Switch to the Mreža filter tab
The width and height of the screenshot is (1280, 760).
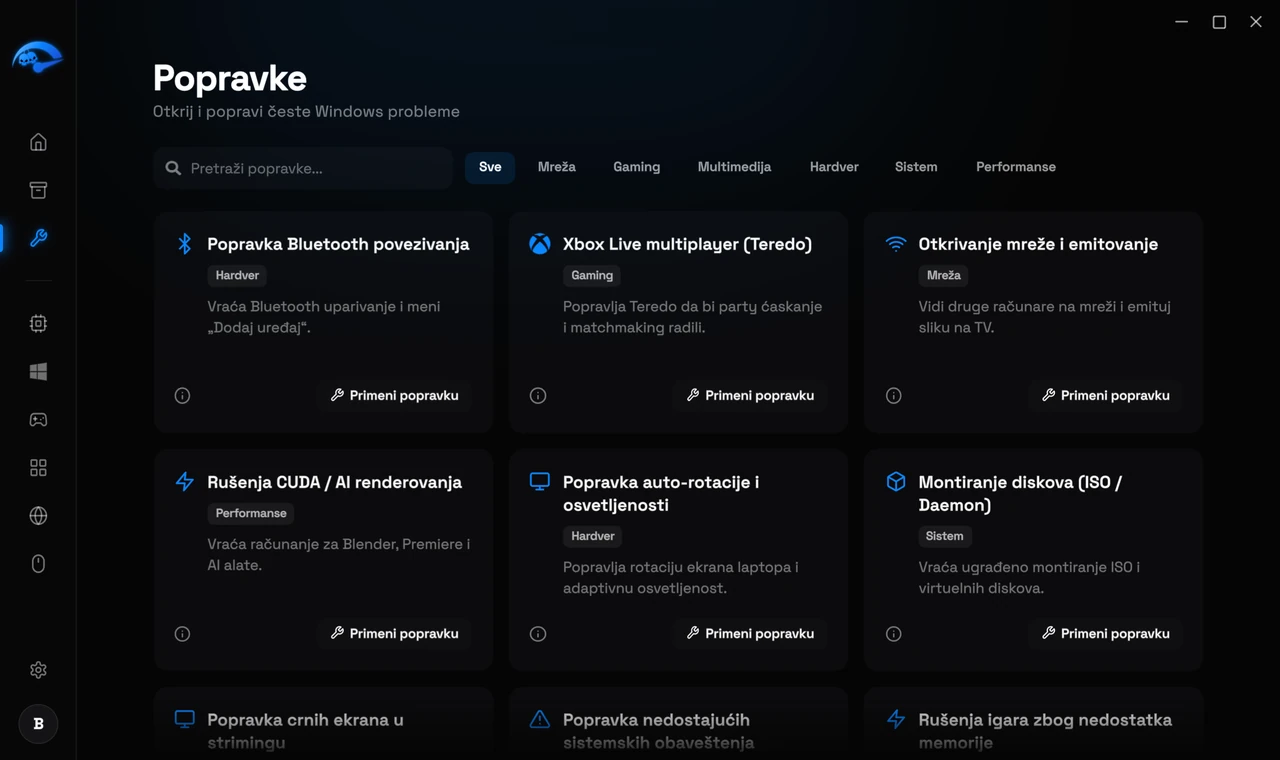coord(556,167)
